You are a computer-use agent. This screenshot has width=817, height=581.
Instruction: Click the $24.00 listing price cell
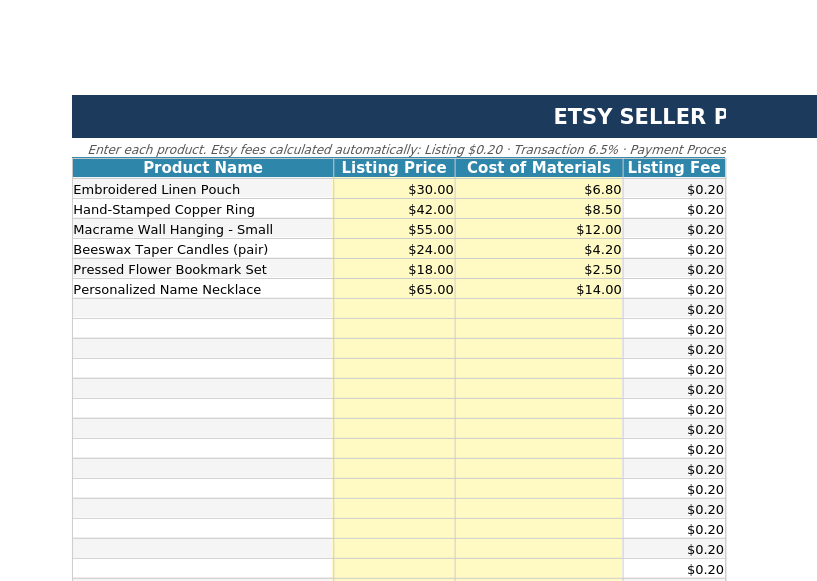pyautogui.click(x=394, y=249)
